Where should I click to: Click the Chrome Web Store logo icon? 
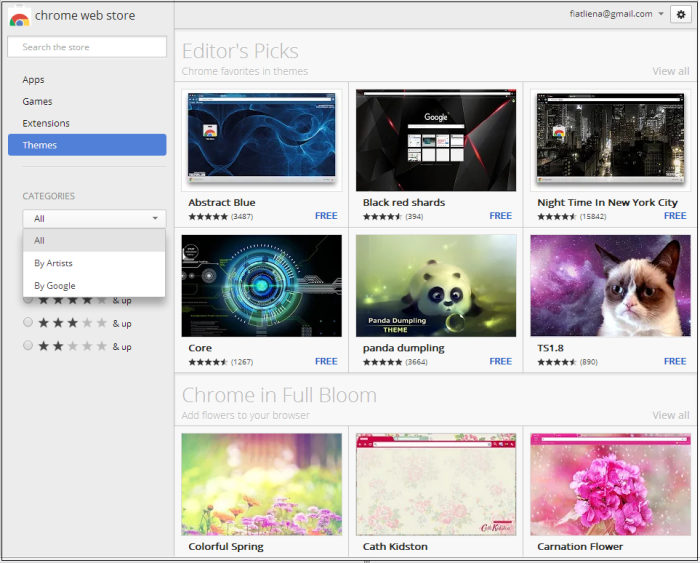pyautogui.click(x=20, y=18)
